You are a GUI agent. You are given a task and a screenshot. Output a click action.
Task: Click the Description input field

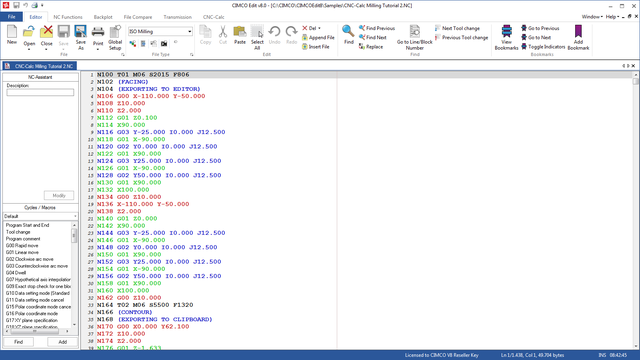[x=40, y=93]
